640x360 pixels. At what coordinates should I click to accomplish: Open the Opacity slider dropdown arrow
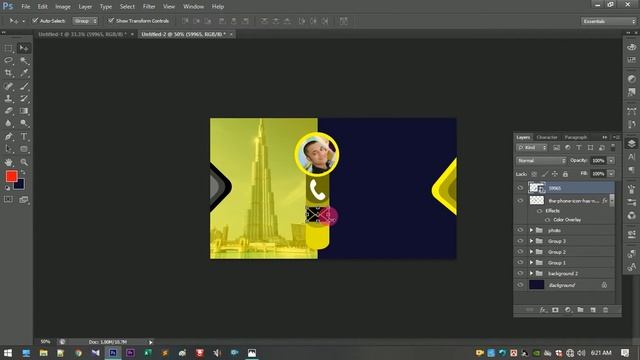point(611,161)
